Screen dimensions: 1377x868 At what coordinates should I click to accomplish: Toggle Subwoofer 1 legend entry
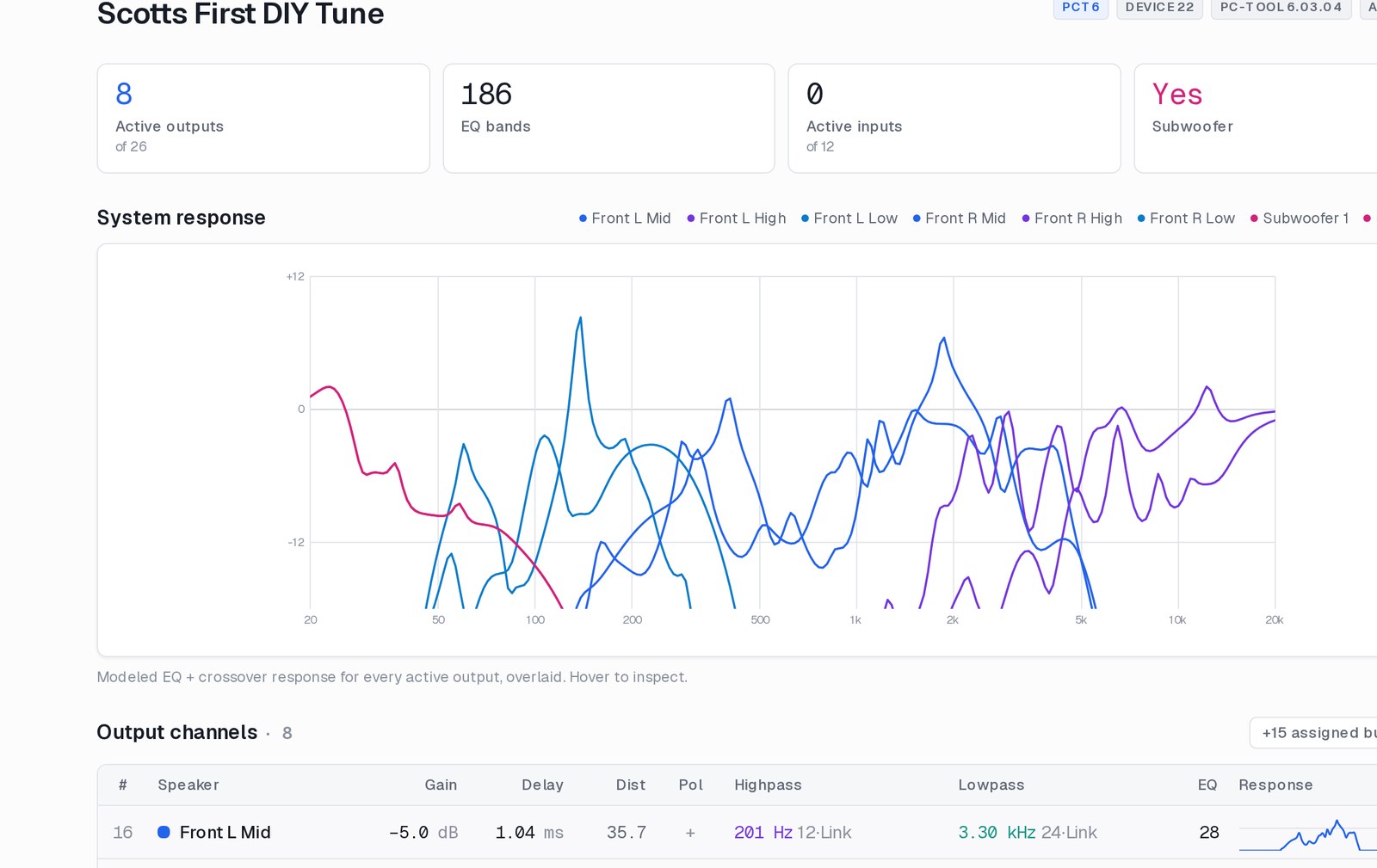tap(1300, 219)
